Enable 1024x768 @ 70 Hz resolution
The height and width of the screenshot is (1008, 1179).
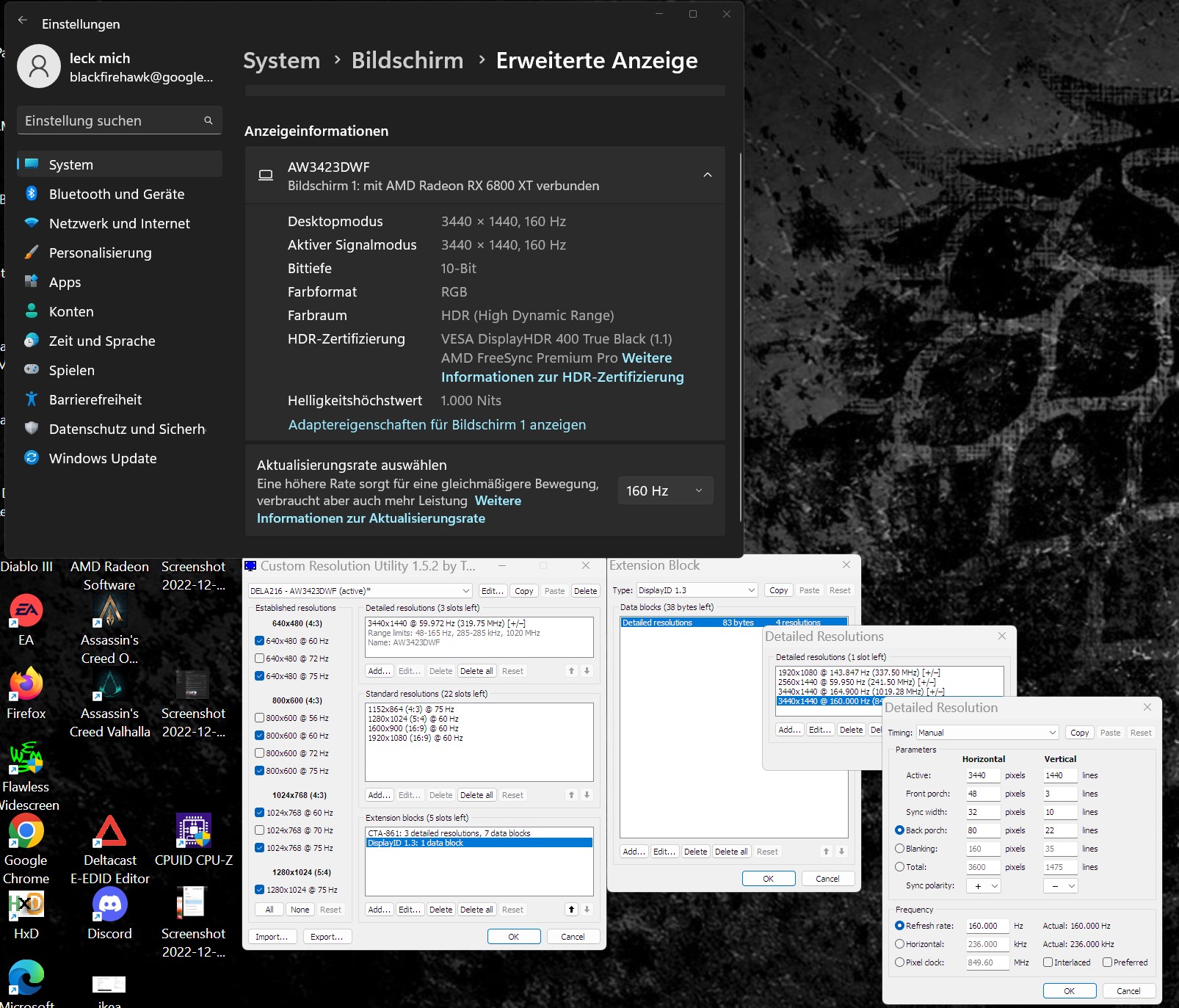click(259, 830)
